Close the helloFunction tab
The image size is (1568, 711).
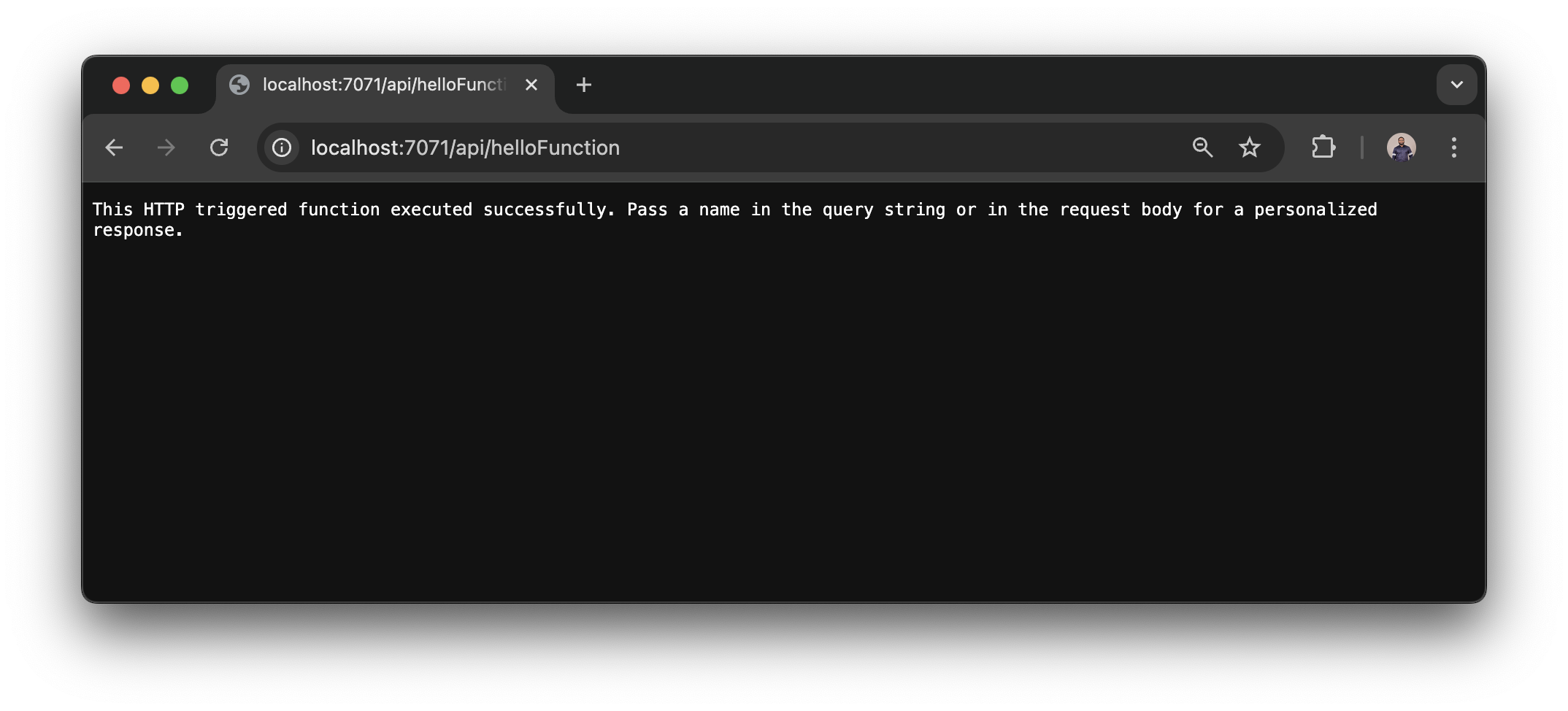[x=531, y=85]
